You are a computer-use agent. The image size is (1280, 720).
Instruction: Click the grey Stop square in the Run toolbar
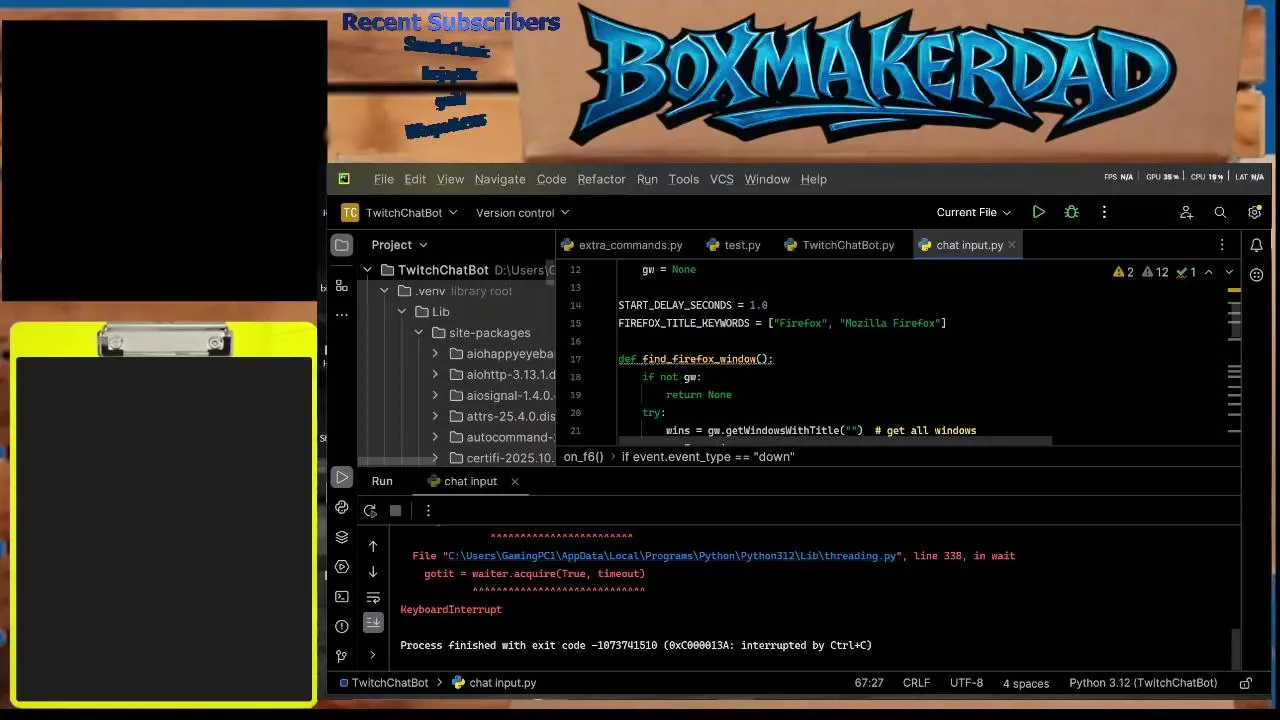pos(396,510)
